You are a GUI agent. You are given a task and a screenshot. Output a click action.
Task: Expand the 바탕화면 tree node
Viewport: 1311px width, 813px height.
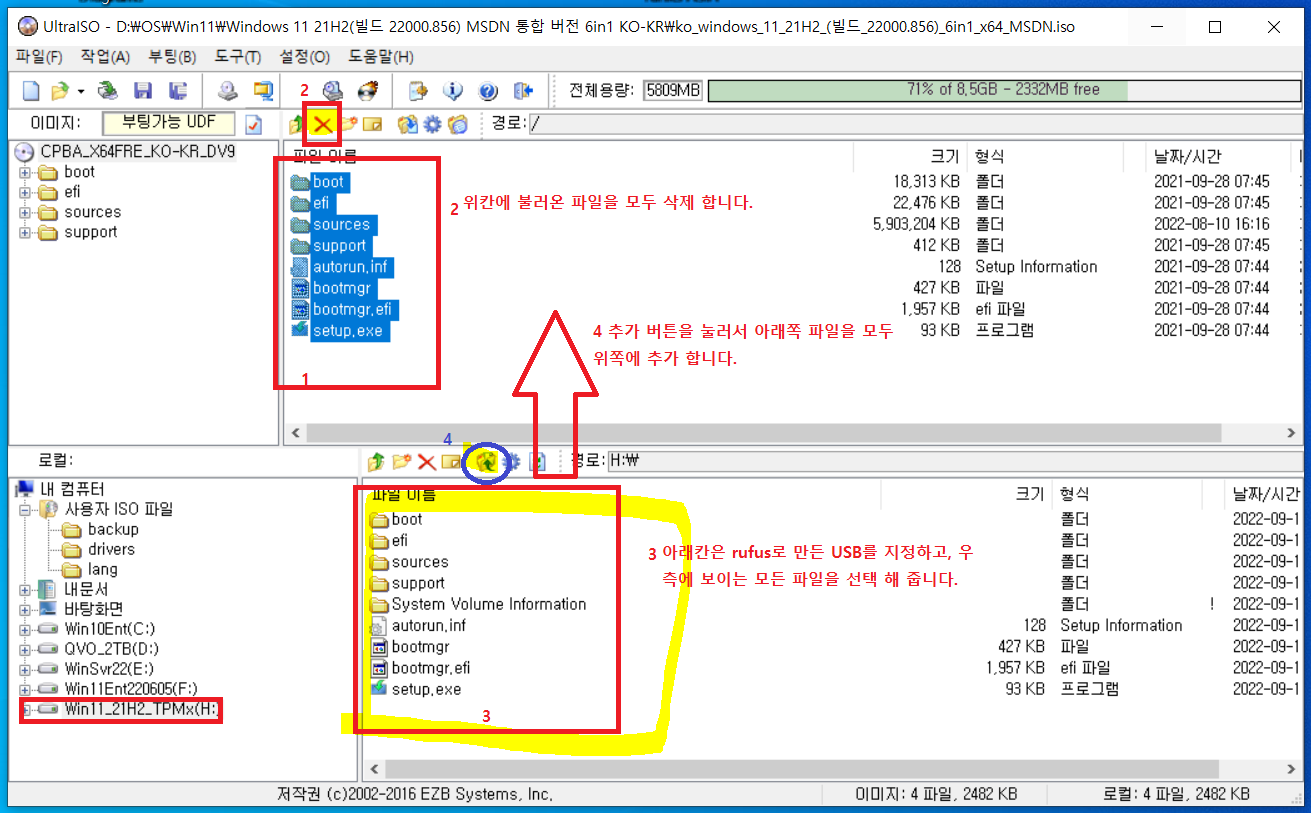point(24,609)
